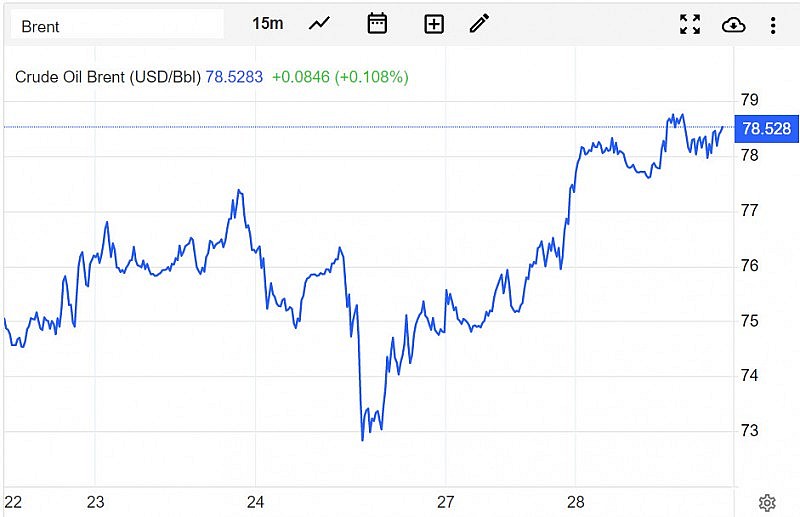Enter fullscreen chart mode
This screenshot has height=517, width=800.
(690, 25)
